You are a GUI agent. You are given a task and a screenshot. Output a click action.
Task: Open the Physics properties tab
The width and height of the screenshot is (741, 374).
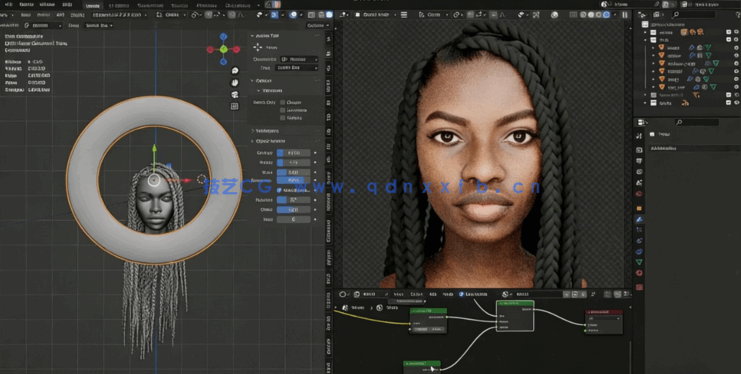[639, 241]
